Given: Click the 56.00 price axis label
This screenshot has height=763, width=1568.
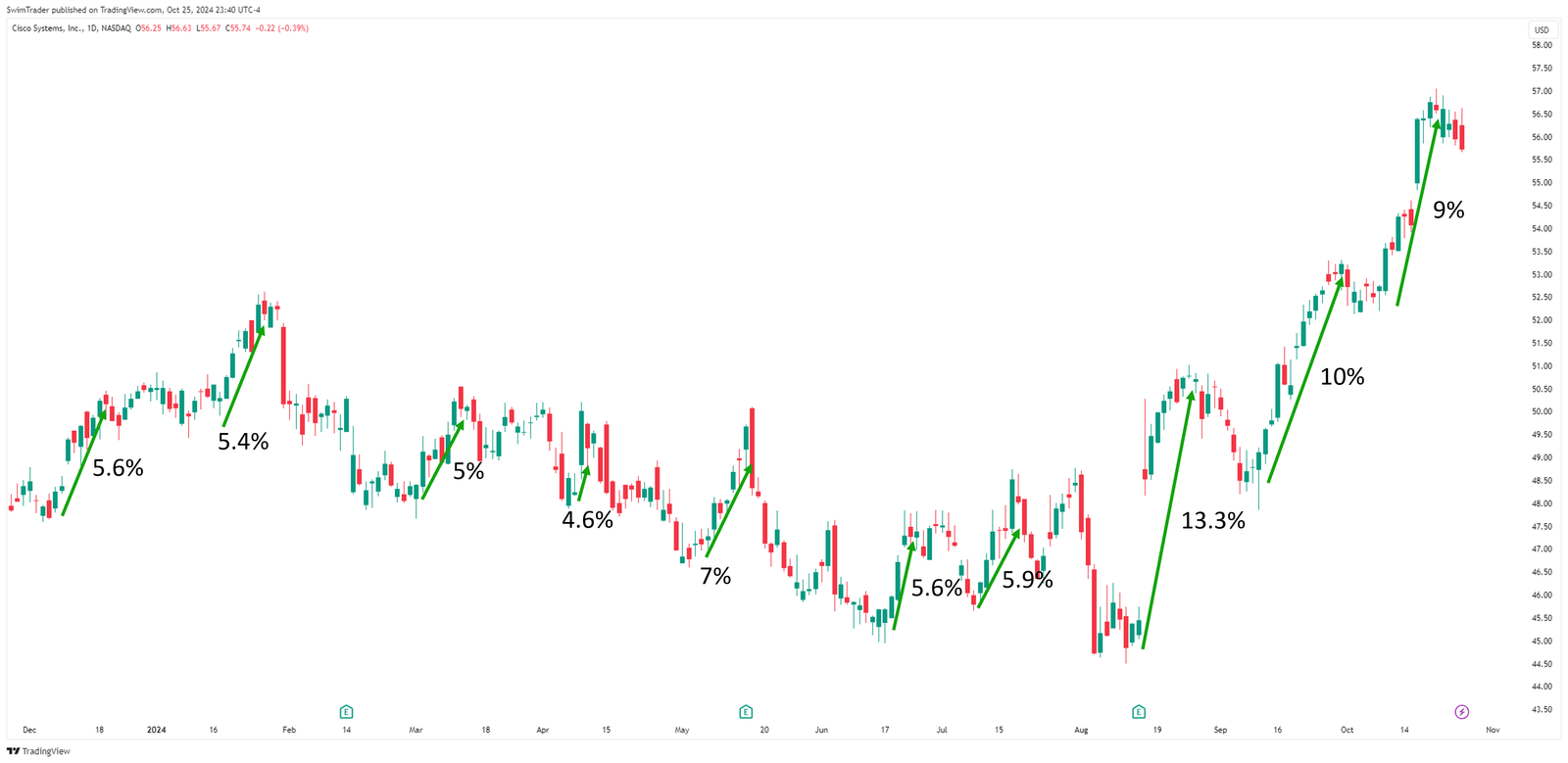Looking at the screenshot, I should click(x=1542, y=137).
